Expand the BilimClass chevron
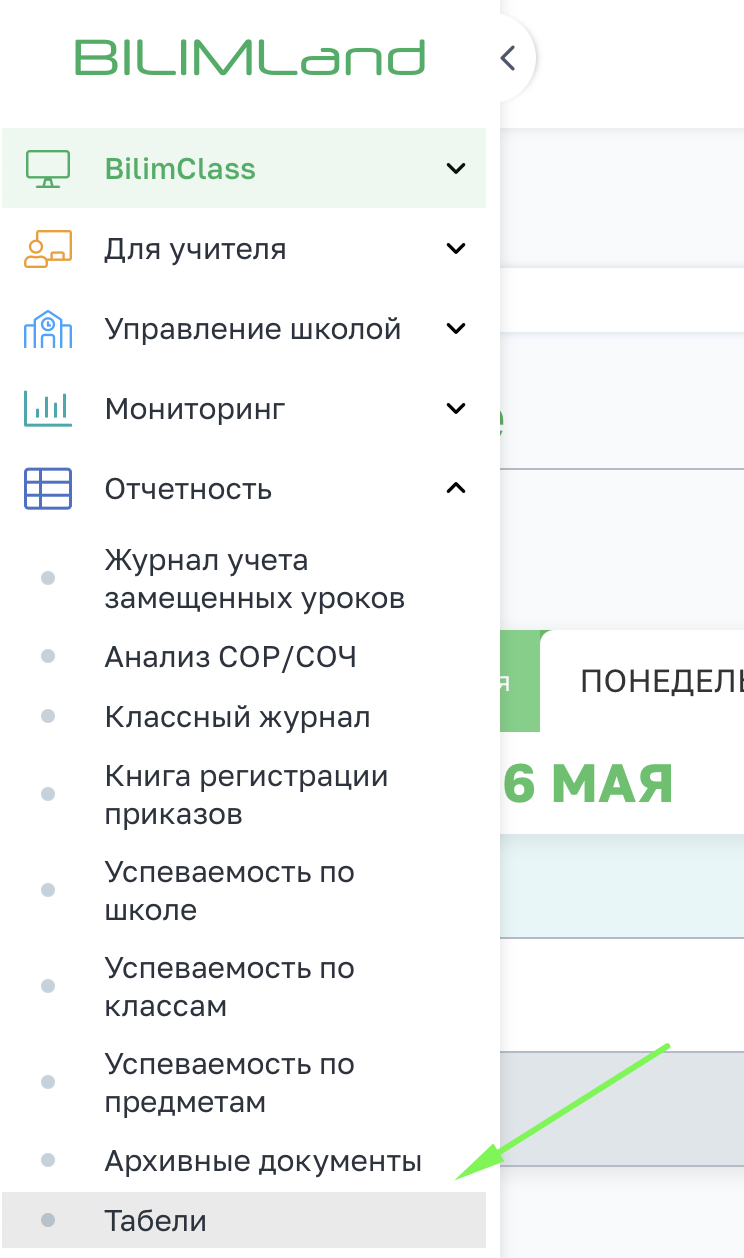 456,169
